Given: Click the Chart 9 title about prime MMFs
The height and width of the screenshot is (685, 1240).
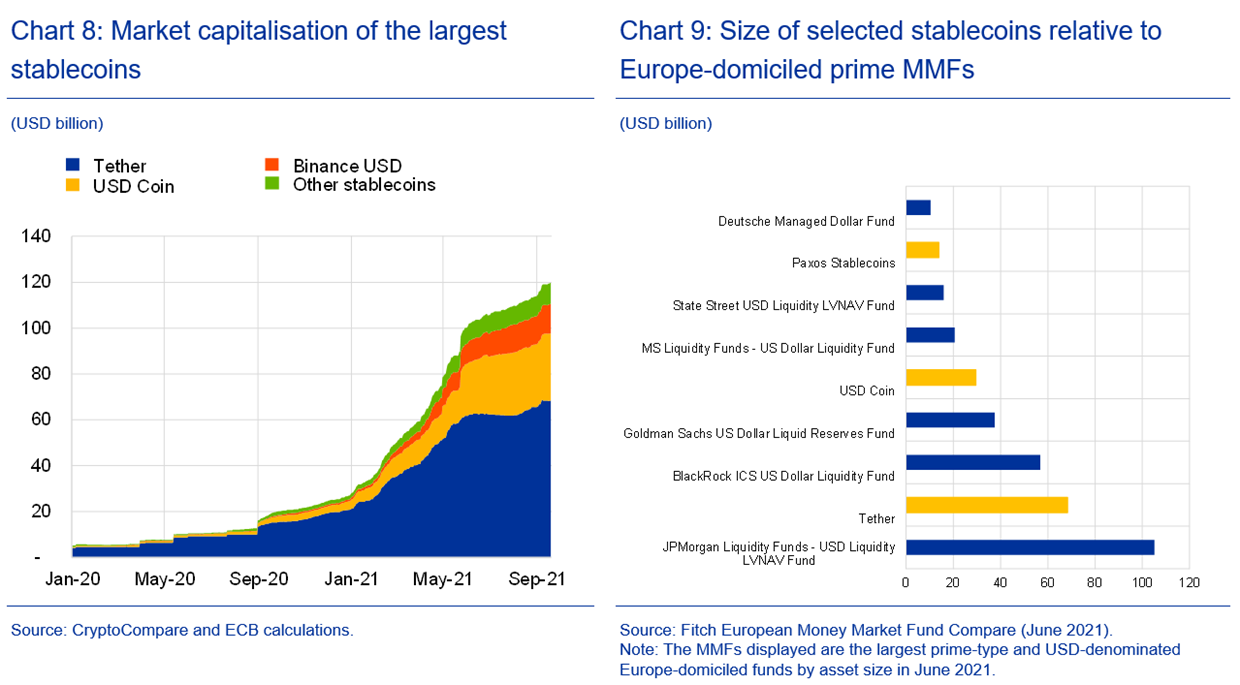Looking at the screenshot, I should click(891, 50).
